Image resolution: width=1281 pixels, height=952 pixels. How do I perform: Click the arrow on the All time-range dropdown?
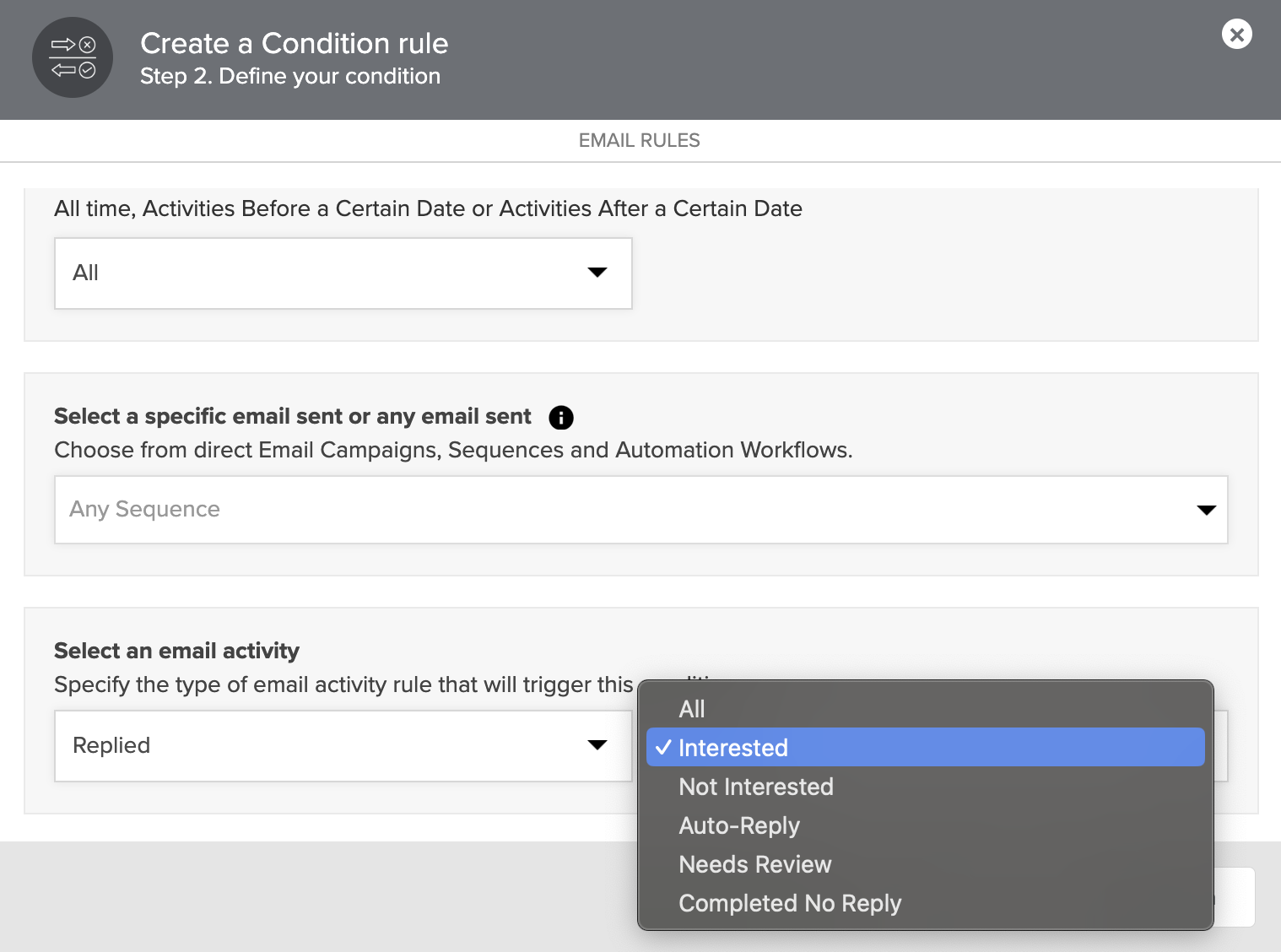pos(597,273)
